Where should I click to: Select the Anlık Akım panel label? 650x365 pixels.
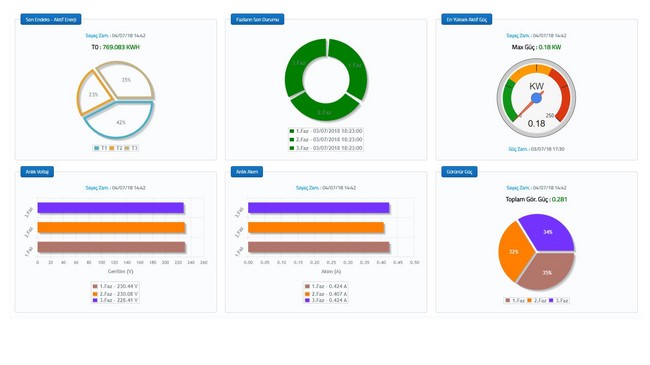pyautogui.click(x=247, y=172)
